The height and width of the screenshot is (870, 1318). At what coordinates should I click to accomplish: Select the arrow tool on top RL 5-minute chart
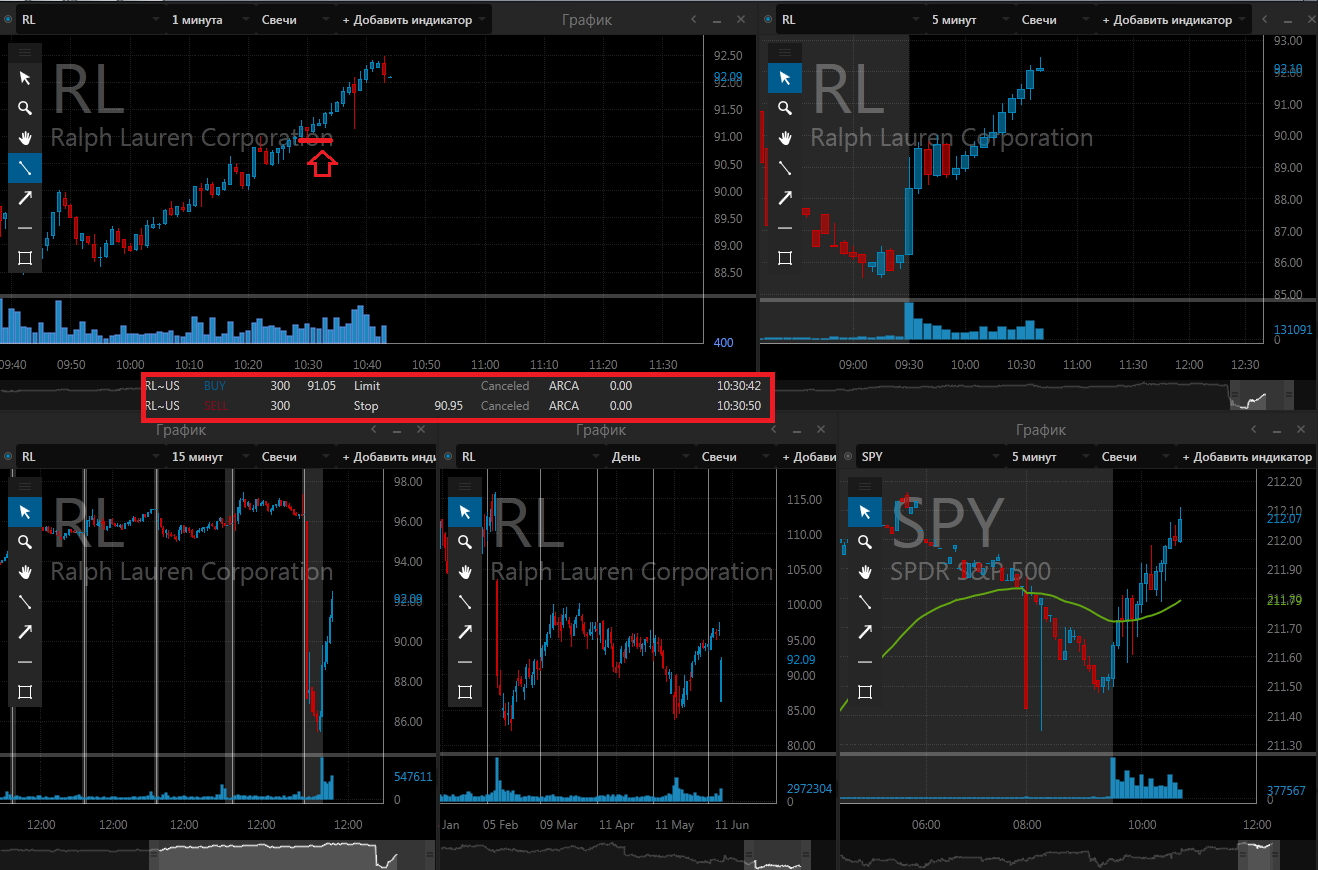click(x=785, y=197)
